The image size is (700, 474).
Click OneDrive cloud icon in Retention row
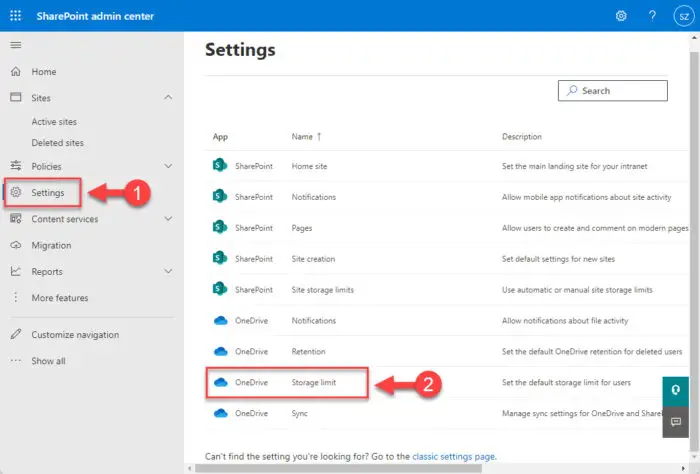(x=221, y=351)
